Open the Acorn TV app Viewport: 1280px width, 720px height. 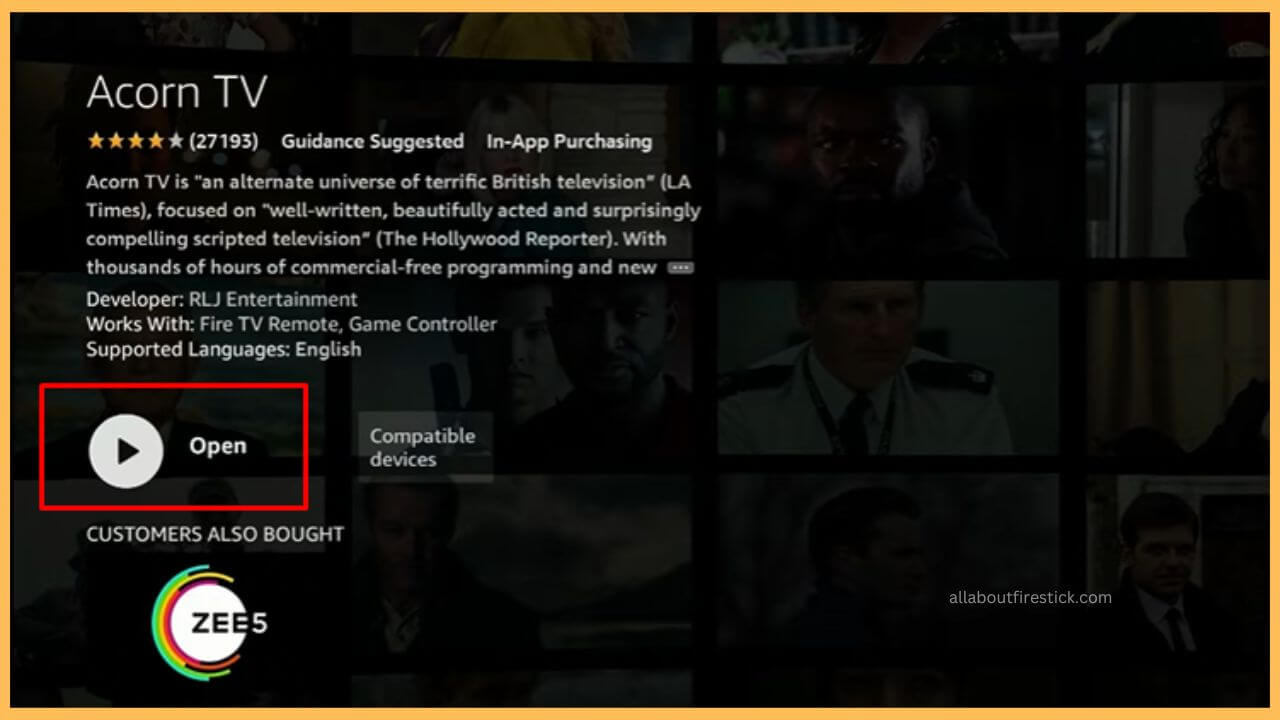[x=174, y=447]
